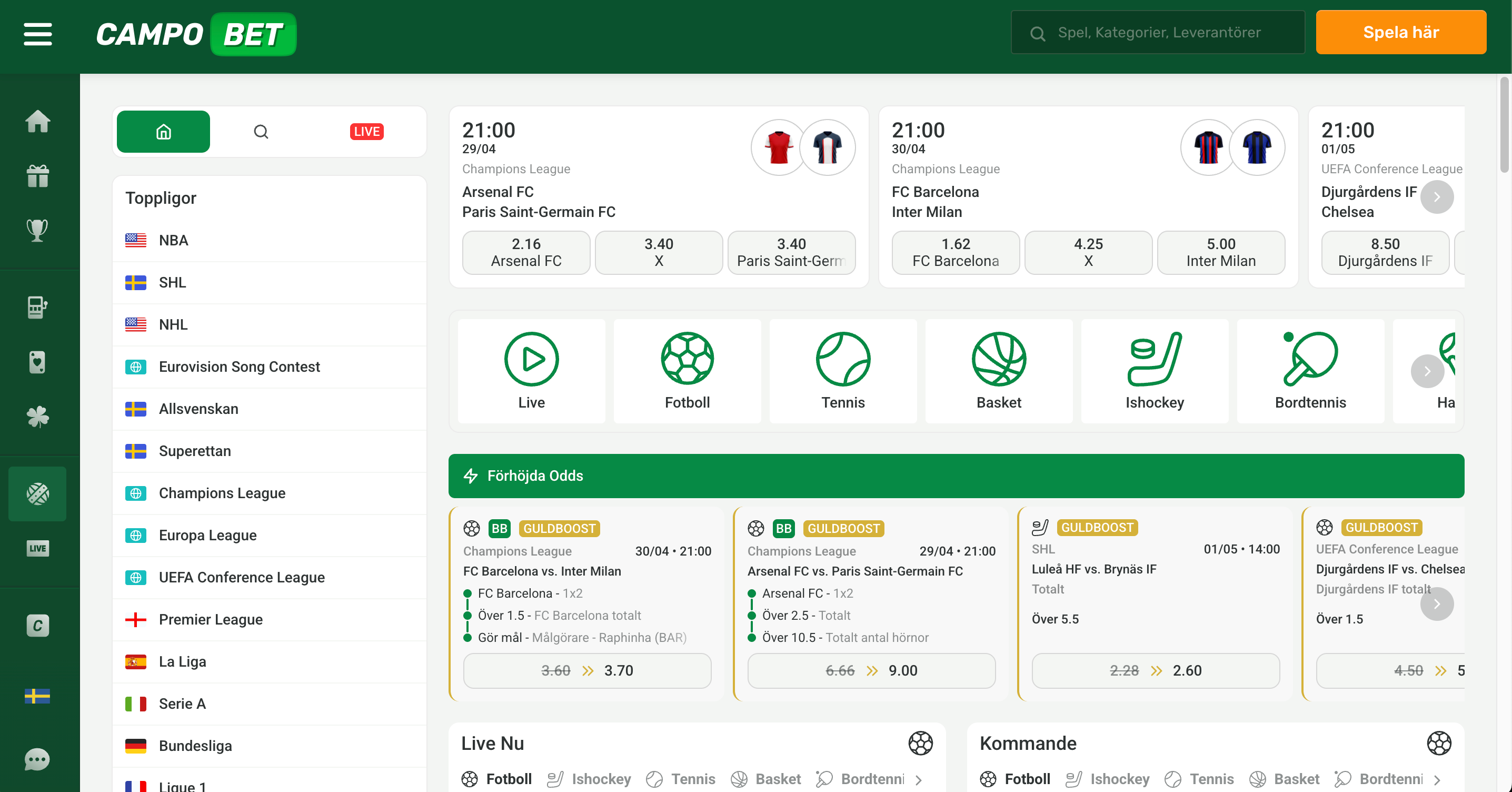Show next featured matches arrow
Viewport: 1512px width, 792px height.
click(1437, 196)
